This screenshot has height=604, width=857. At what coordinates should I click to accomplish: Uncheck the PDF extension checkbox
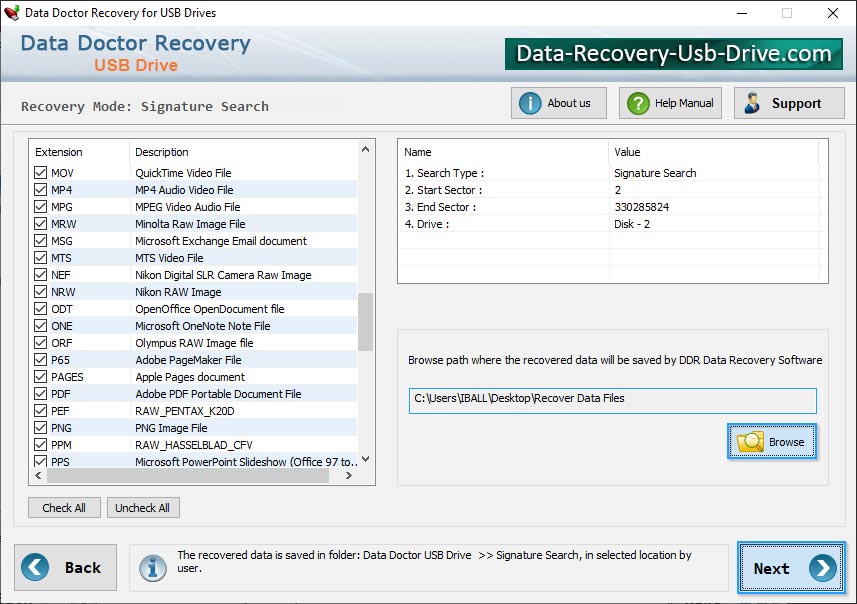pos(40,394)
